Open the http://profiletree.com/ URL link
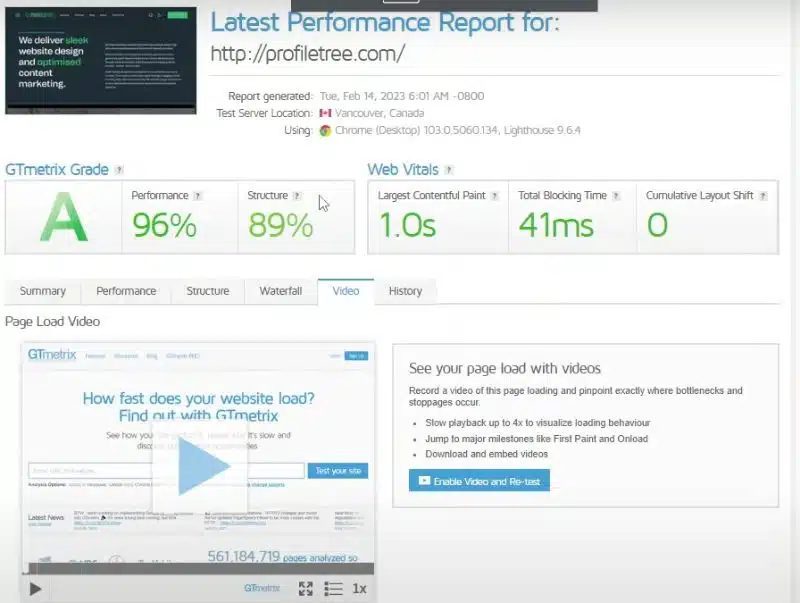 click(x=308, y=54)
